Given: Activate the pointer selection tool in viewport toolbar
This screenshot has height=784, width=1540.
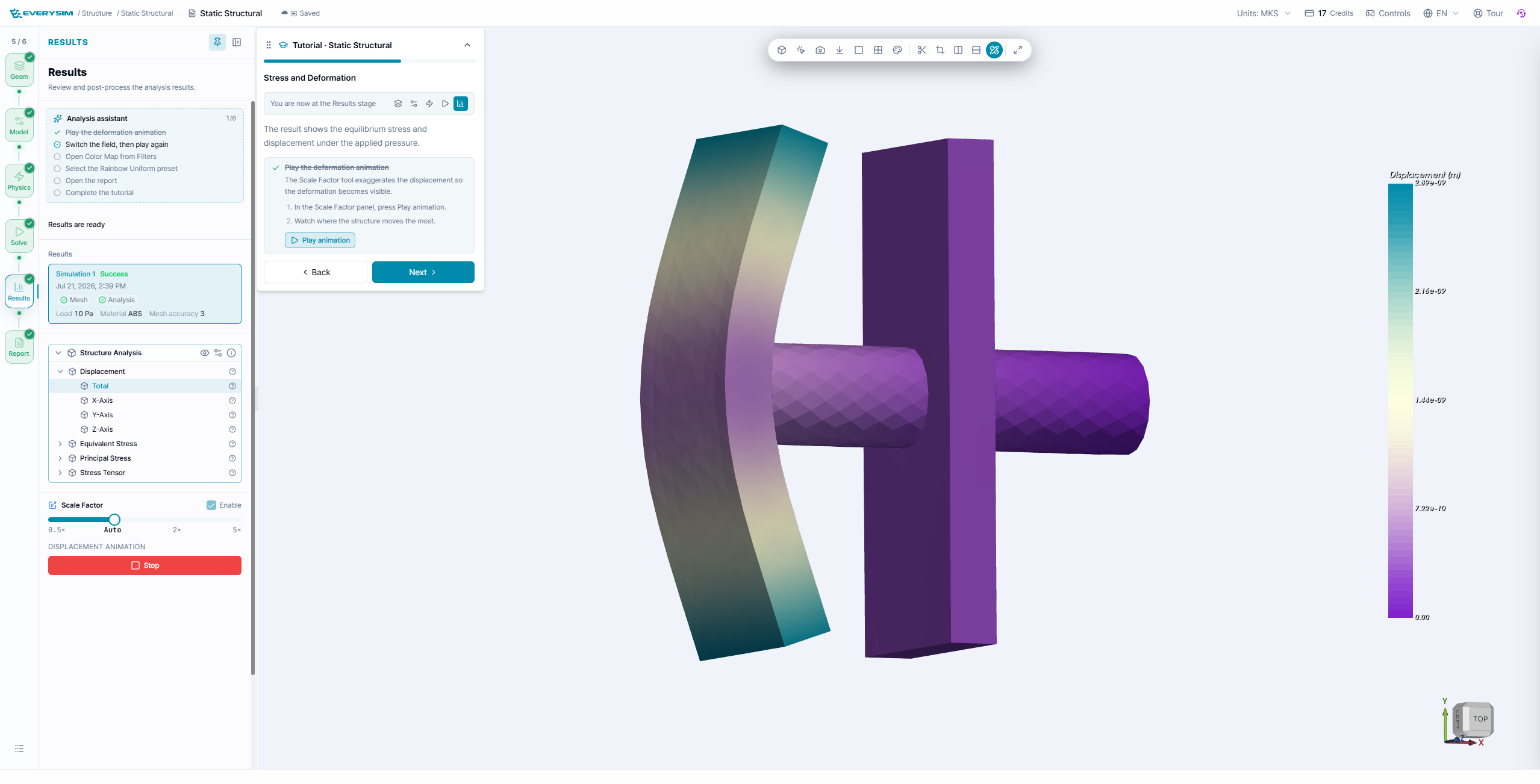Looking at the screenshot, I should [x=800, y=50].
